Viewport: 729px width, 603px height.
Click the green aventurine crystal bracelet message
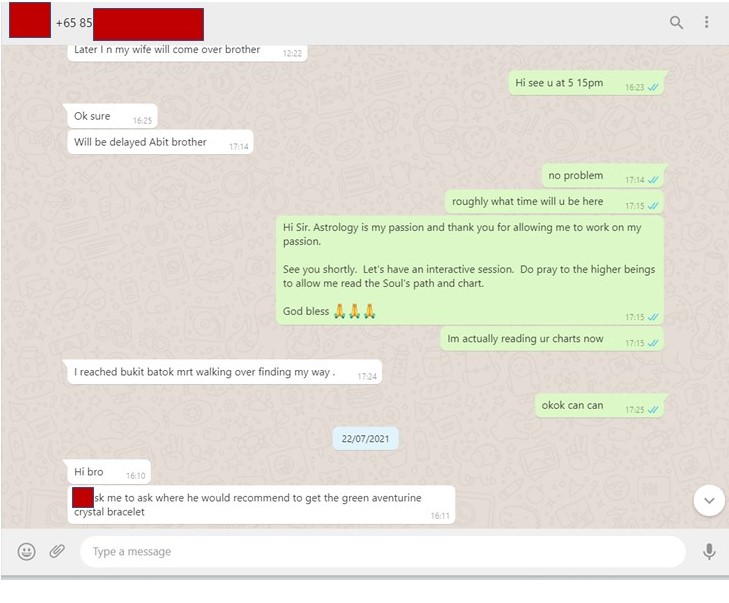coord(261,505)
